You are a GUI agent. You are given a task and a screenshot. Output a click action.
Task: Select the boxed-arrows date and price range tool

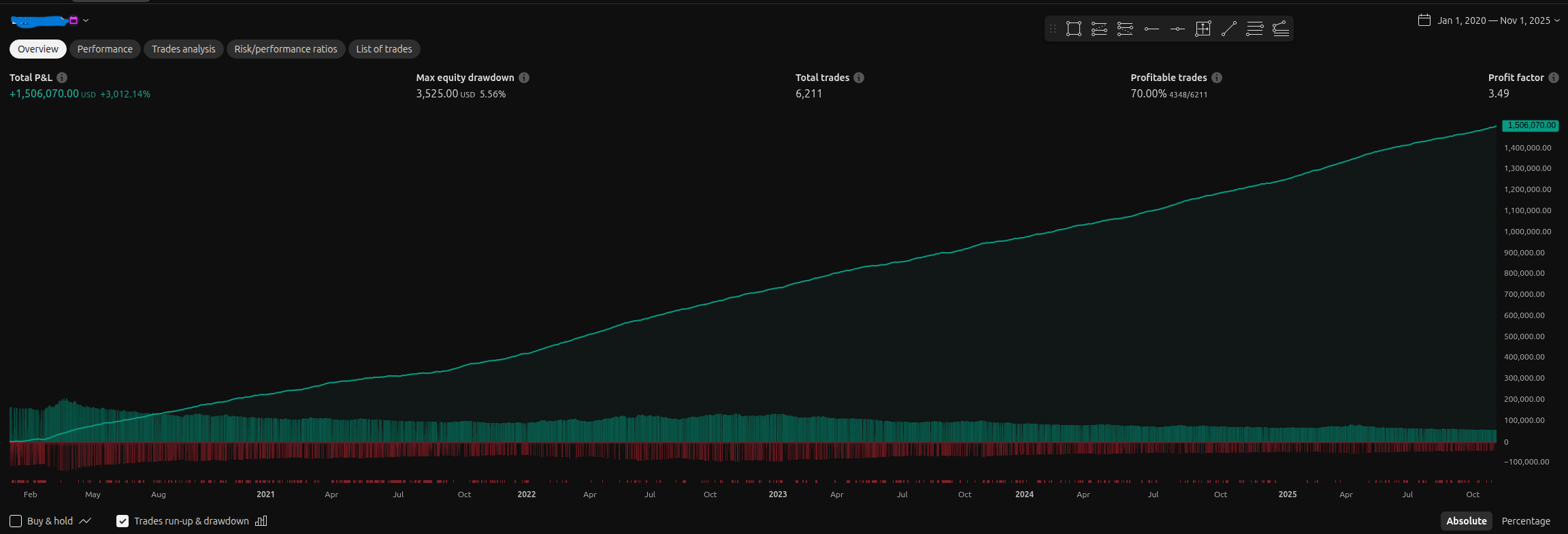1203,29
